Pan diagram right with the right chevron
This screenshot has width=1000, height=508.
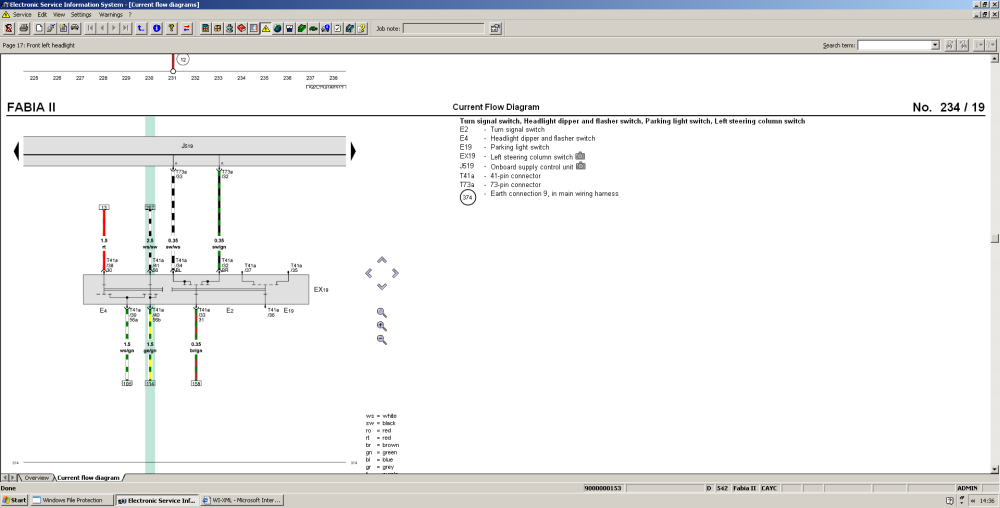coord(395,273)
